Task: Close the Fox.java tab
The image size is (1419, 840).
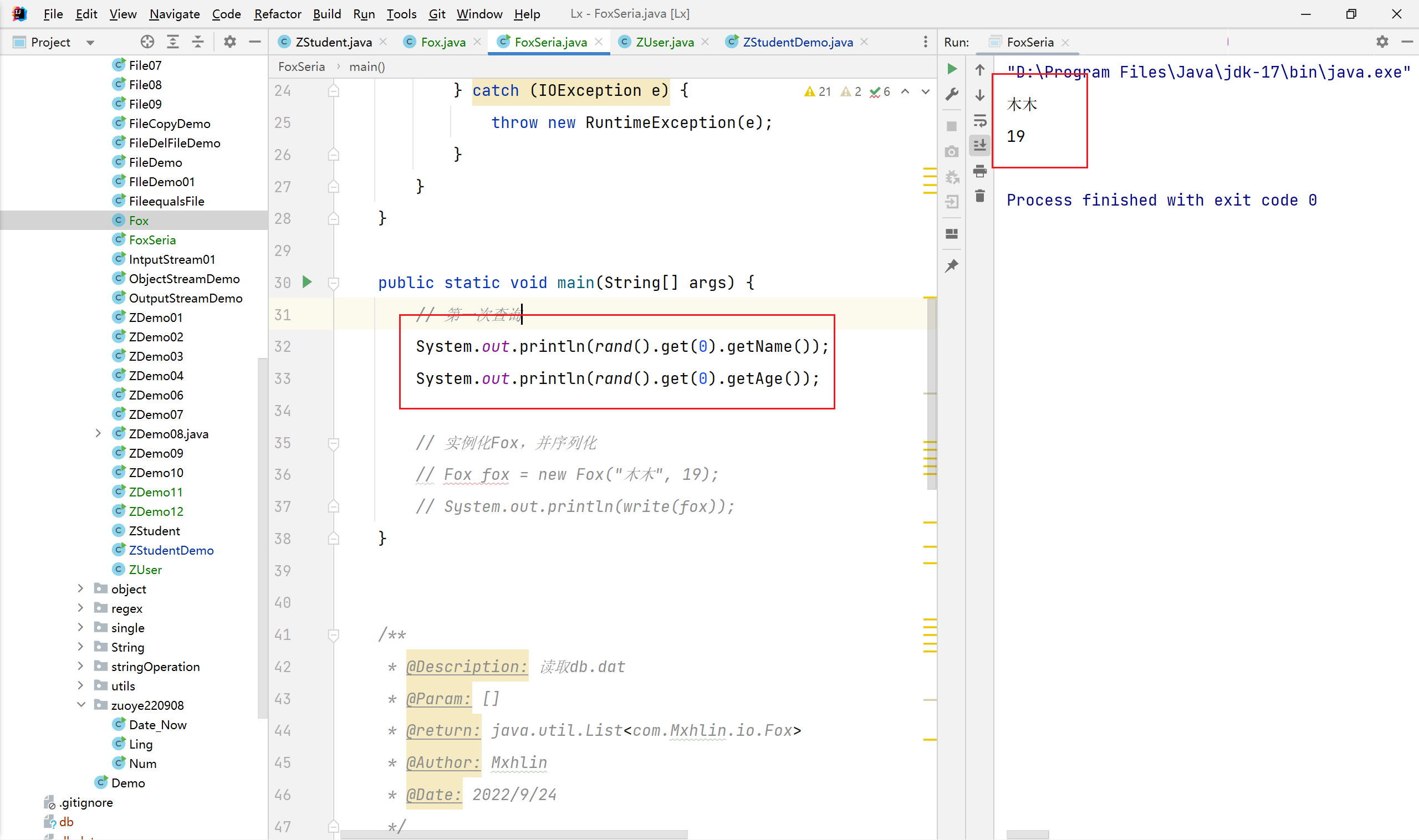Action: 477,42
